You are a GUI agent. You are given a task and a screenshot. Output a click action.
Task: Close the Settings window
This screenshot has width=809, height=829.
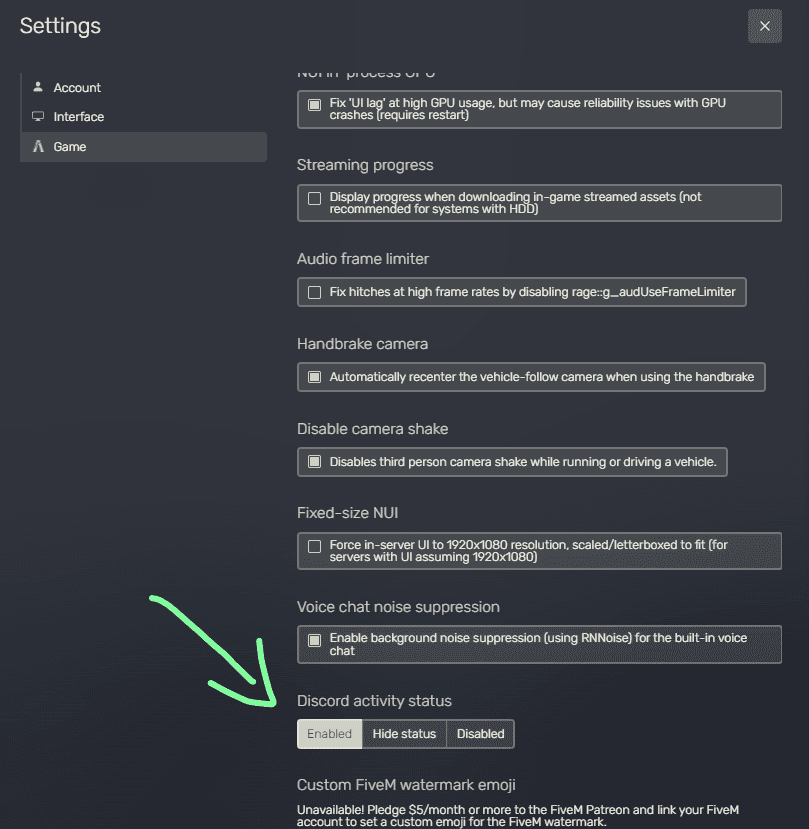pos(764,26)
